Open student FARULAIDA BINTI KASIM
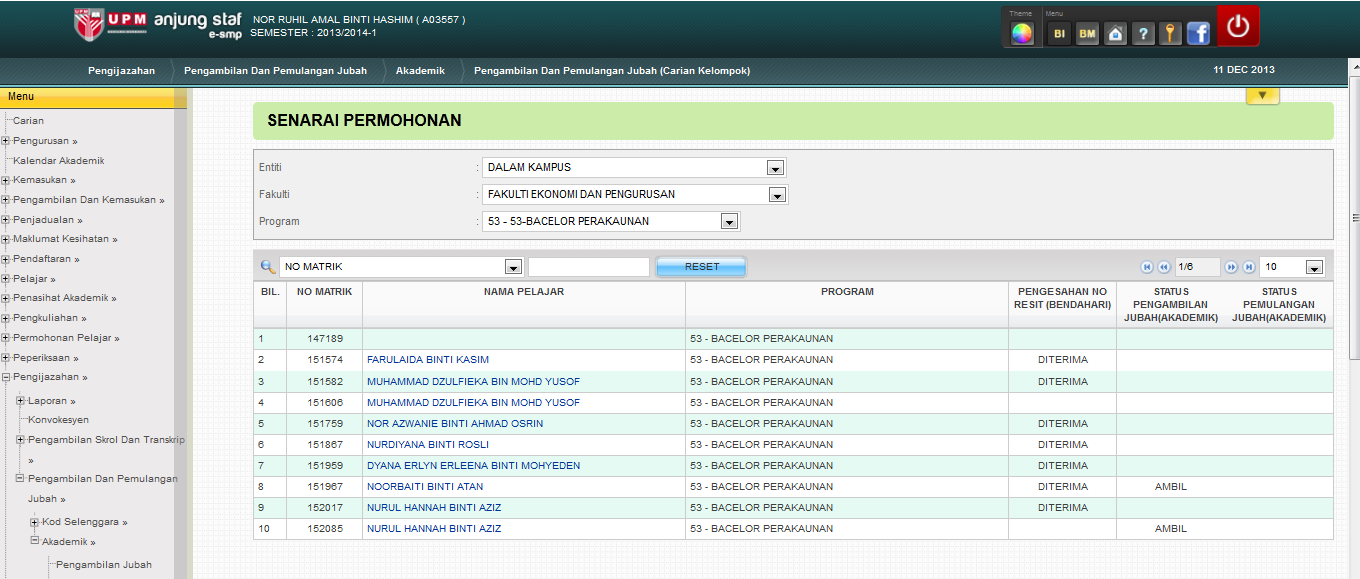This screenshot has width=1360, height=579. [x=428, y=360]
